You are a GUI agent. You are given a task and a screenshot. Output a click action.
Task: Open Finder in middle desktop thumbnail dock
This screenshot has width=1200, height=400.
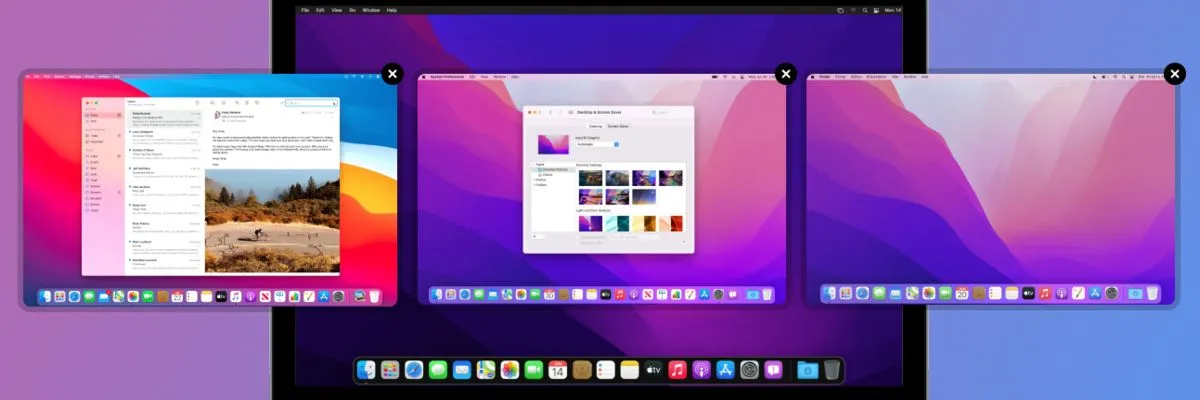coord(438,294)
